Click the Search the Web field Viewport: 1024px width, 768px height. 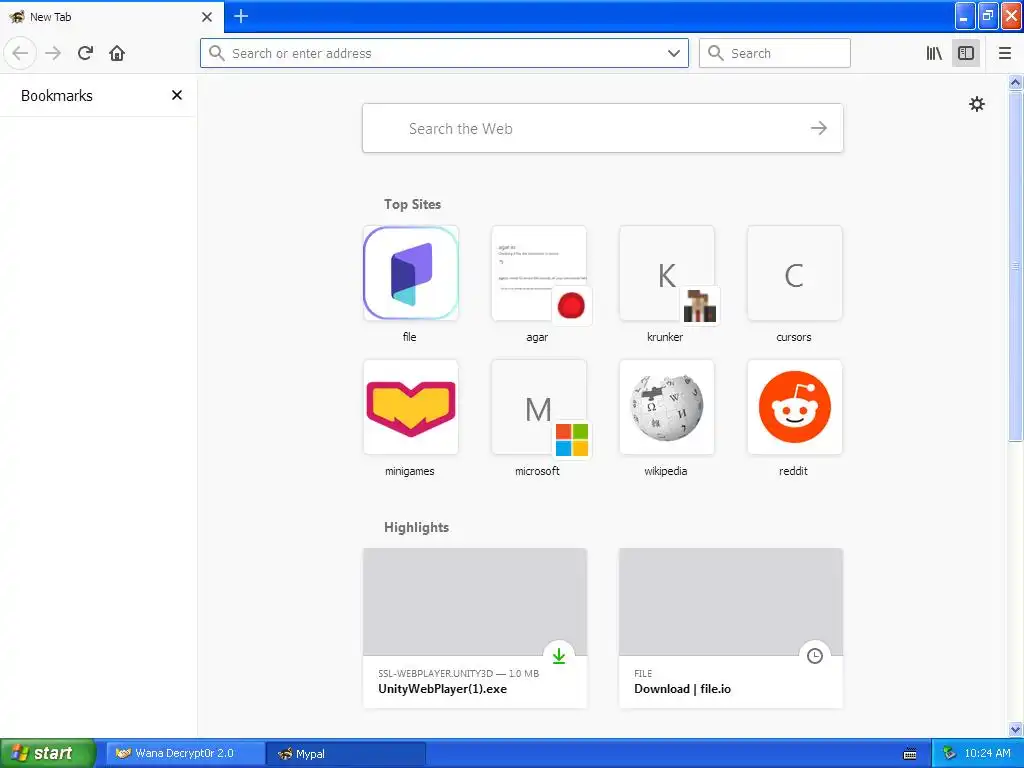(x=602, y=129)
